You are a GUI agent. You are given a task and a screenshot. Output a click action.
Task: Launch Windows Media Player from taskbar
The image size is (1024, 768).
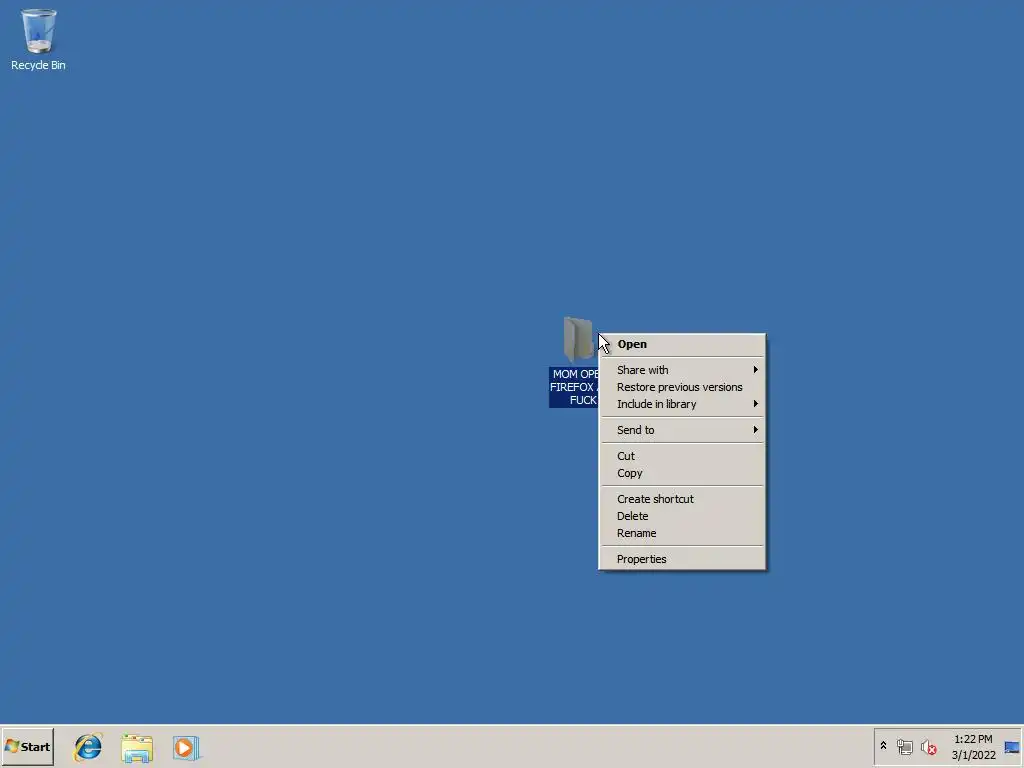185,748
